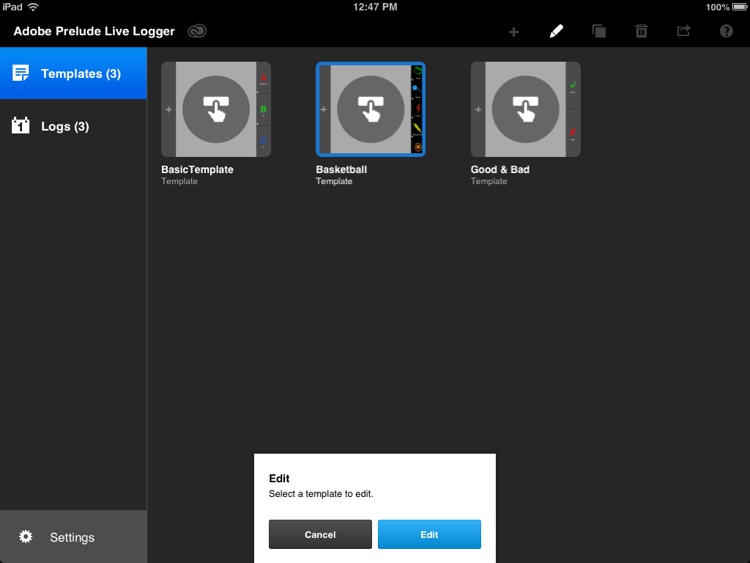The width and height of the screenshot is (750, 563).
Task: Click the Logs calendar icon
Action: click(21, 125)
